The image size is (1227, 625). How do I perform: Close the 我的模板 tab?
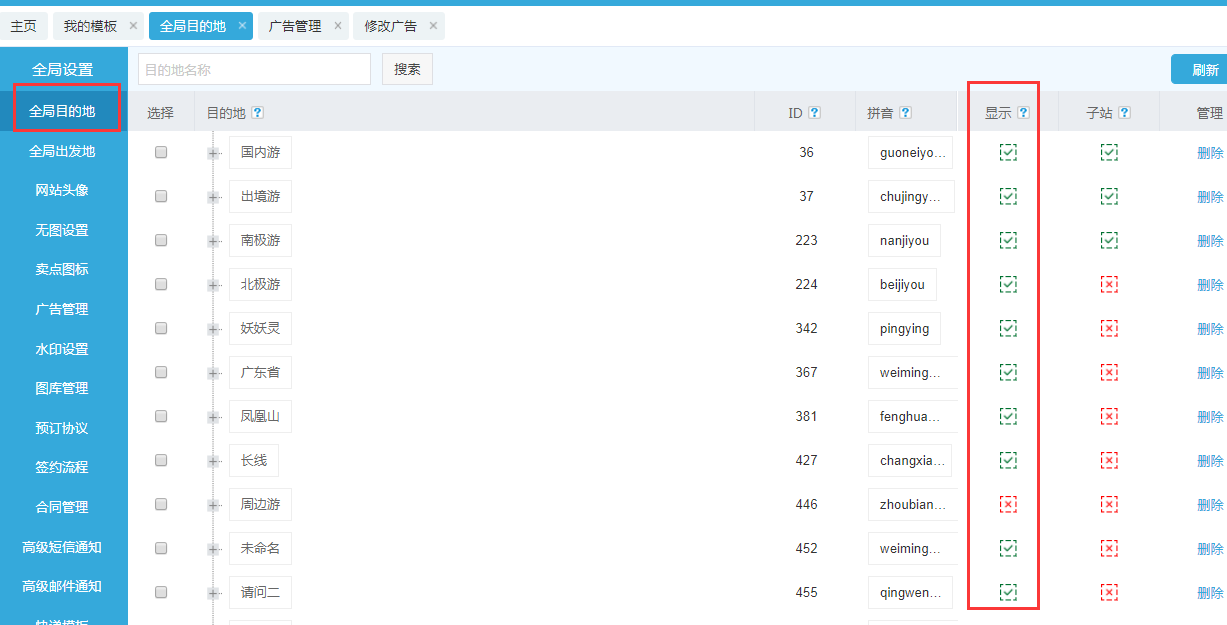[133, 26]
